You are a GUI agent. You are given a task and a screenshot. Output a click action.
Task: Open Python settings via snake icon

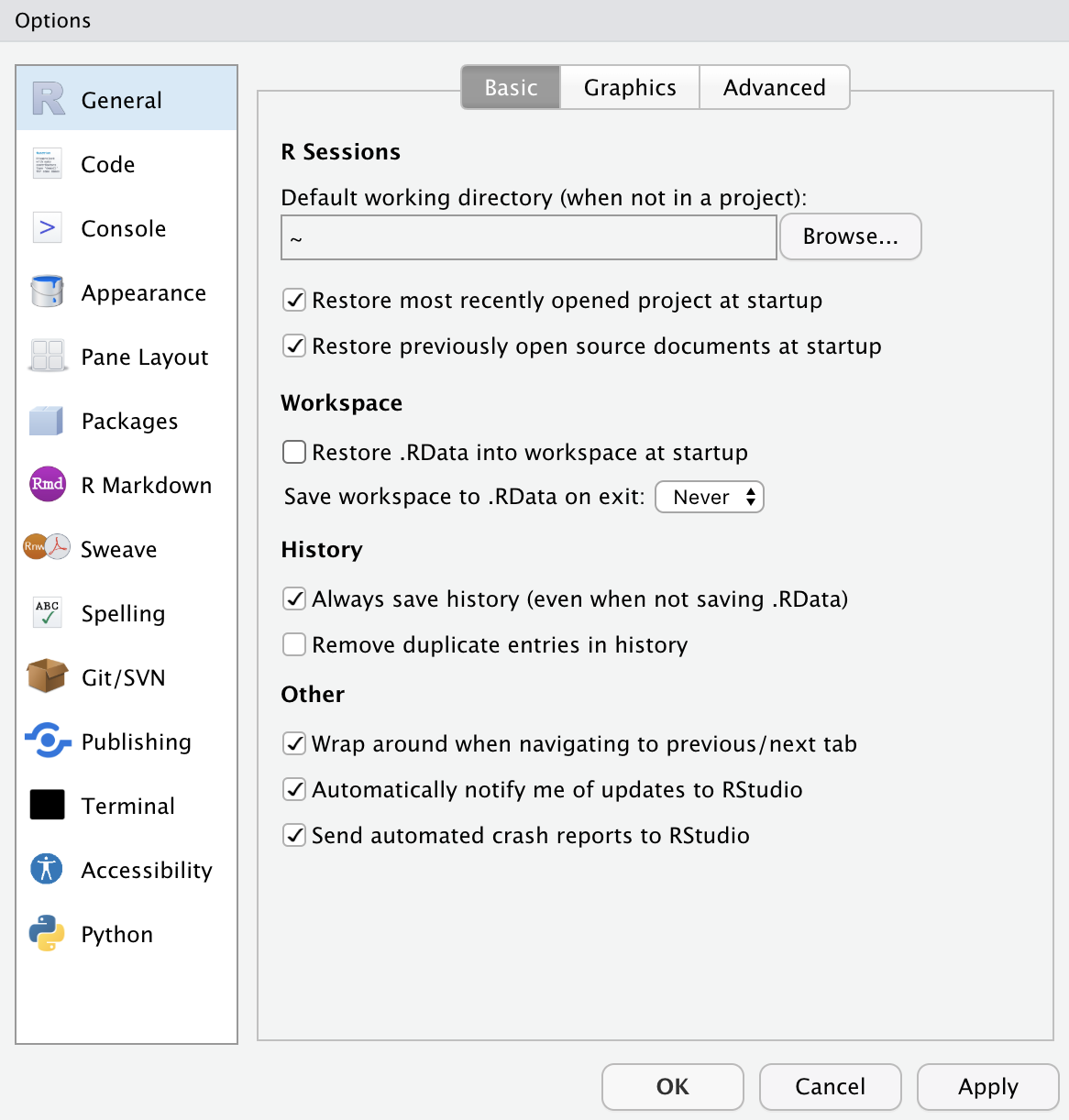[47, 933]
